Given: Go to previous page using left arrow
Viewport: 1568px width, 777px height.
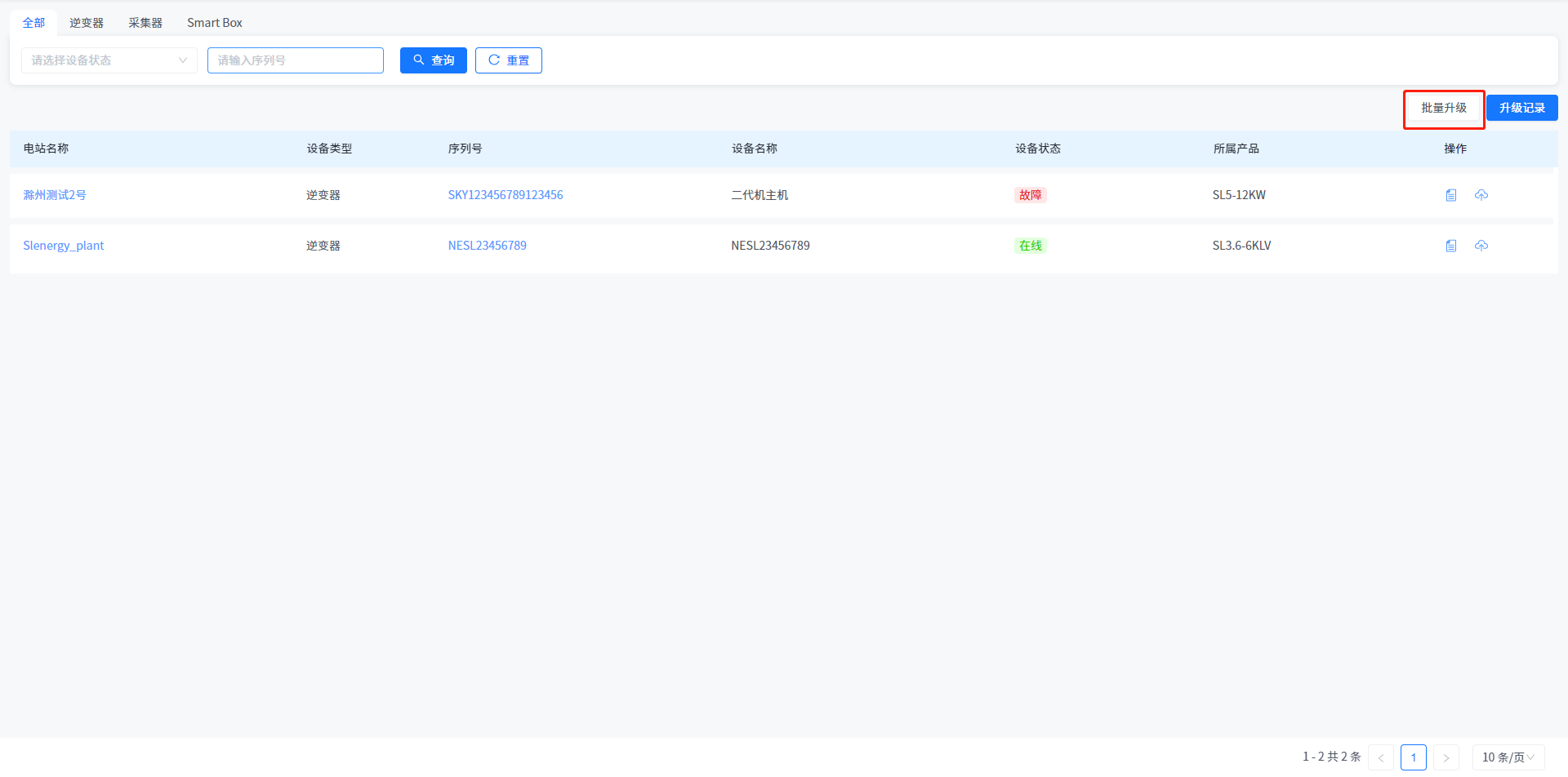Looking at the screenshot, I should coord(1381,757).
